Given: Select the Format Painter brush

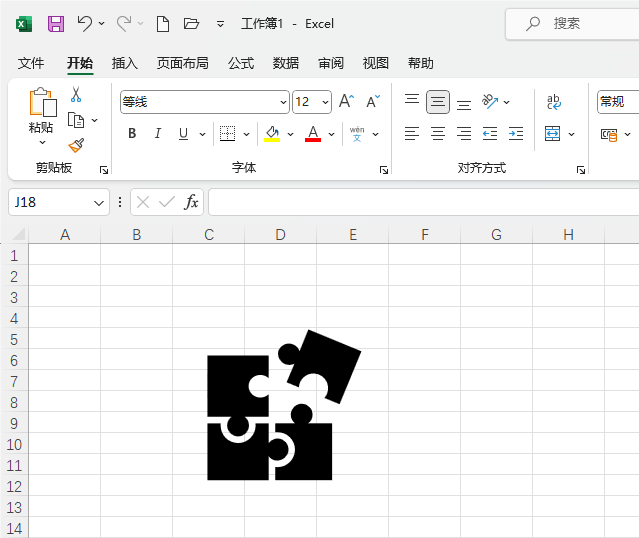Looking at the screenshot, I should click(76, 145).
